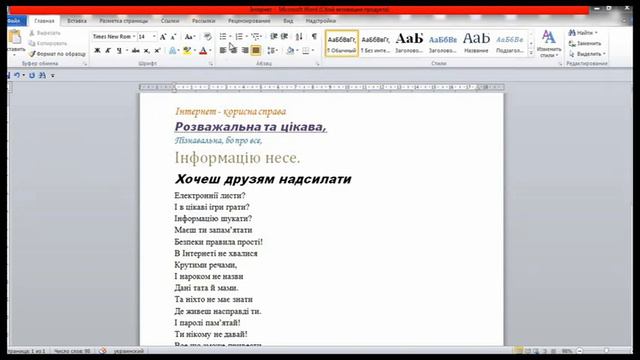Open the Абзац group dialog launcher
Screen dimensions: 640x360
pos(317,64)
